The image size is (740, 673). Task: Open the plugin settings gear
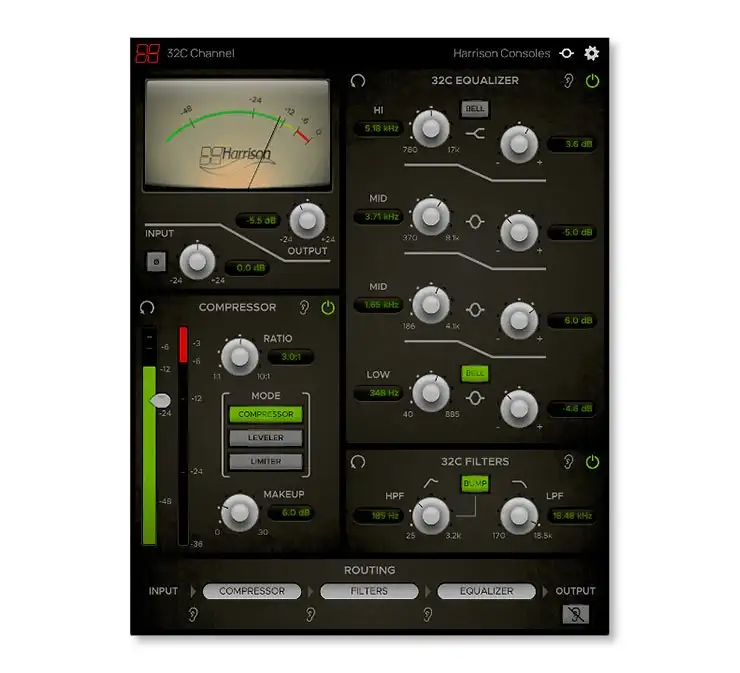pyautogui.click(x=591, y=53)
